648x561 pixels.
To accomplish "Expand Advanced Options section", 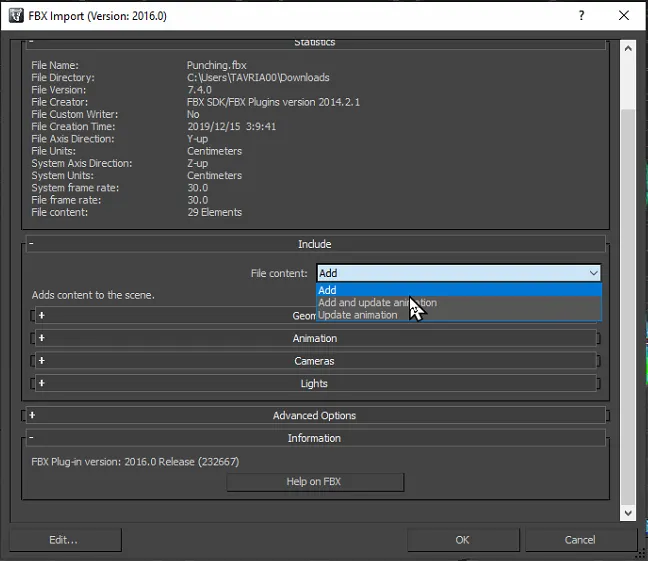I will click(x=315, y=415).
